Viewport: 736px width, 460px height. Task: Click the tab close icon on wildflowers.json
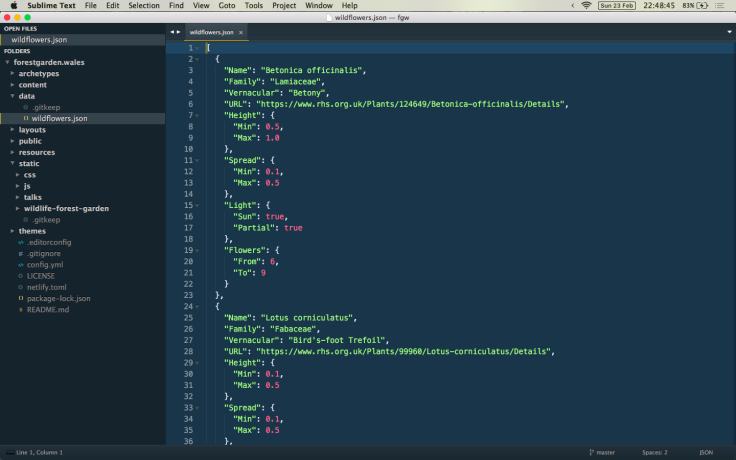[x=241, y=32]
